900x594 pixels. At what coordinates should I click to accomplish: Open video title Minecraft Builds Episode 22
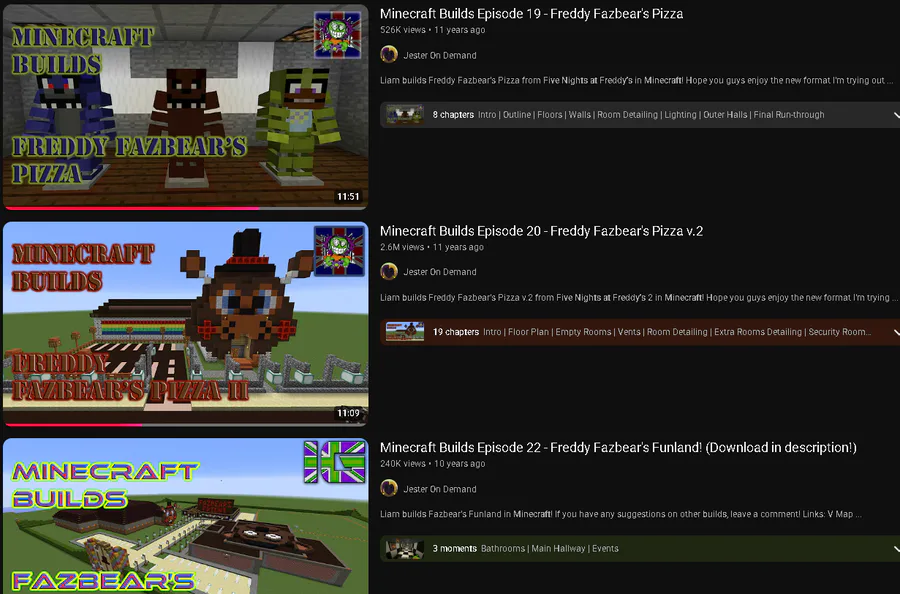pyautogui.click(x=618, y=448)
